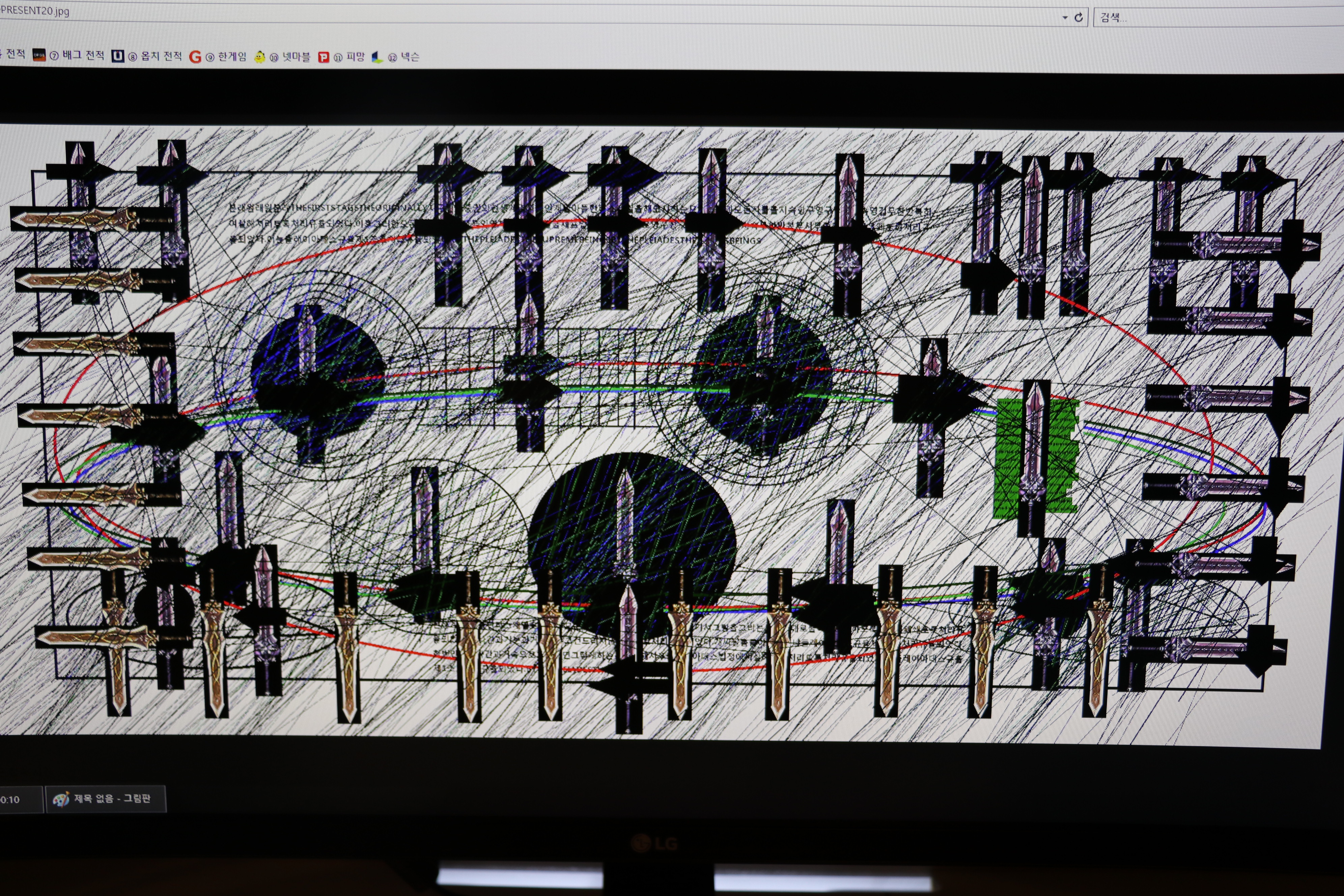Click the yellow 넷마블 bookmark icon
This screenshot has height=896, width=1344.
click(259, 57)
